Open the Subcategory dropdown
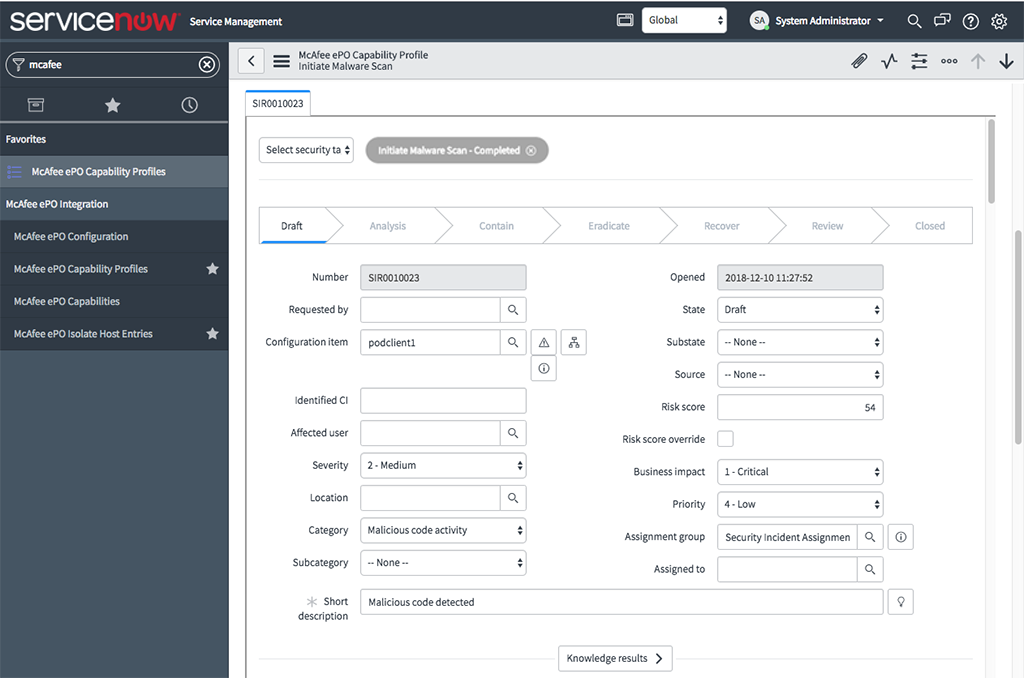 click(x=443, y=563)
